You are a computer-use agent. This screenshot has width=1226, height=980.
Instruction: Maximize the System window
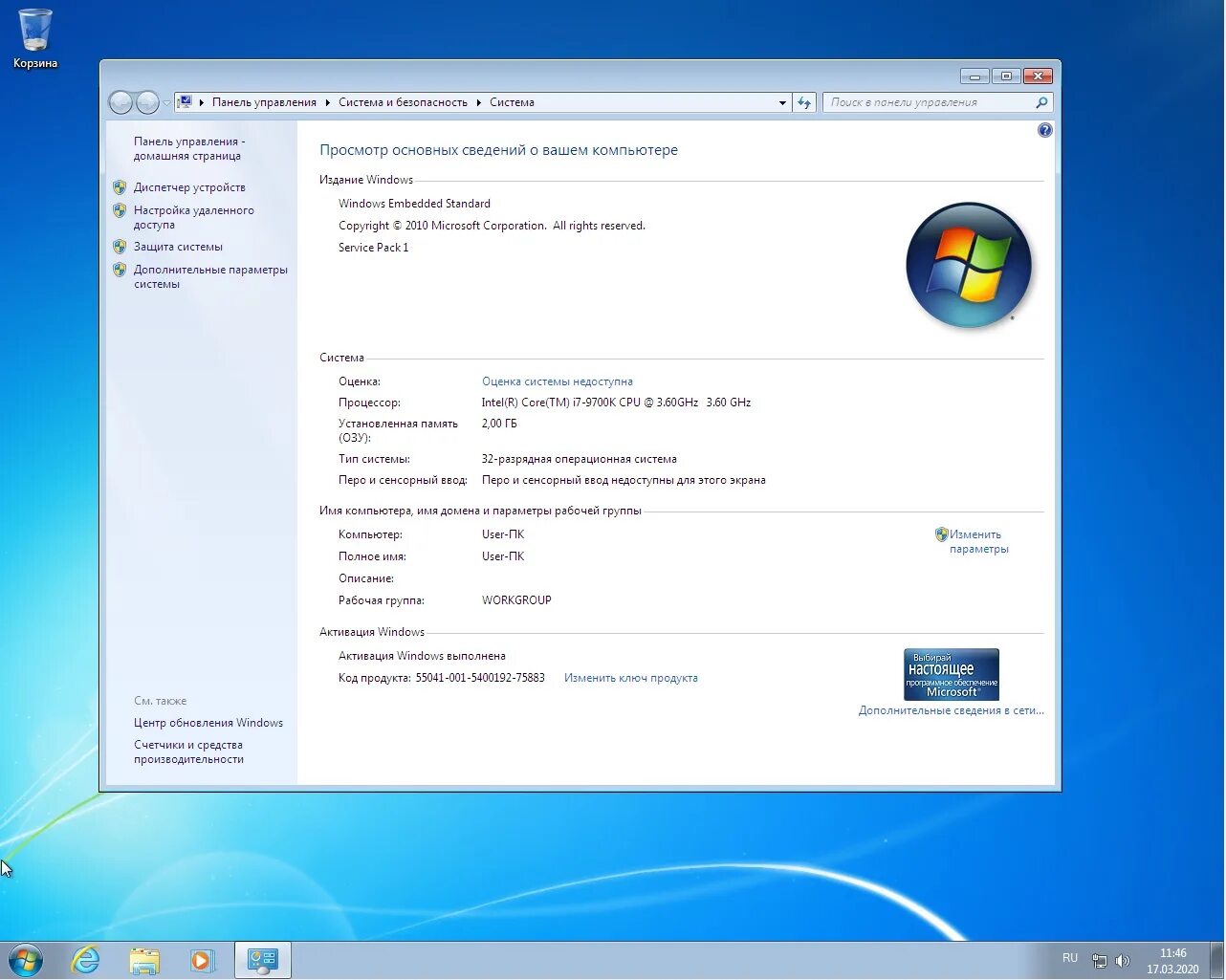click(x=1006, y=76)
